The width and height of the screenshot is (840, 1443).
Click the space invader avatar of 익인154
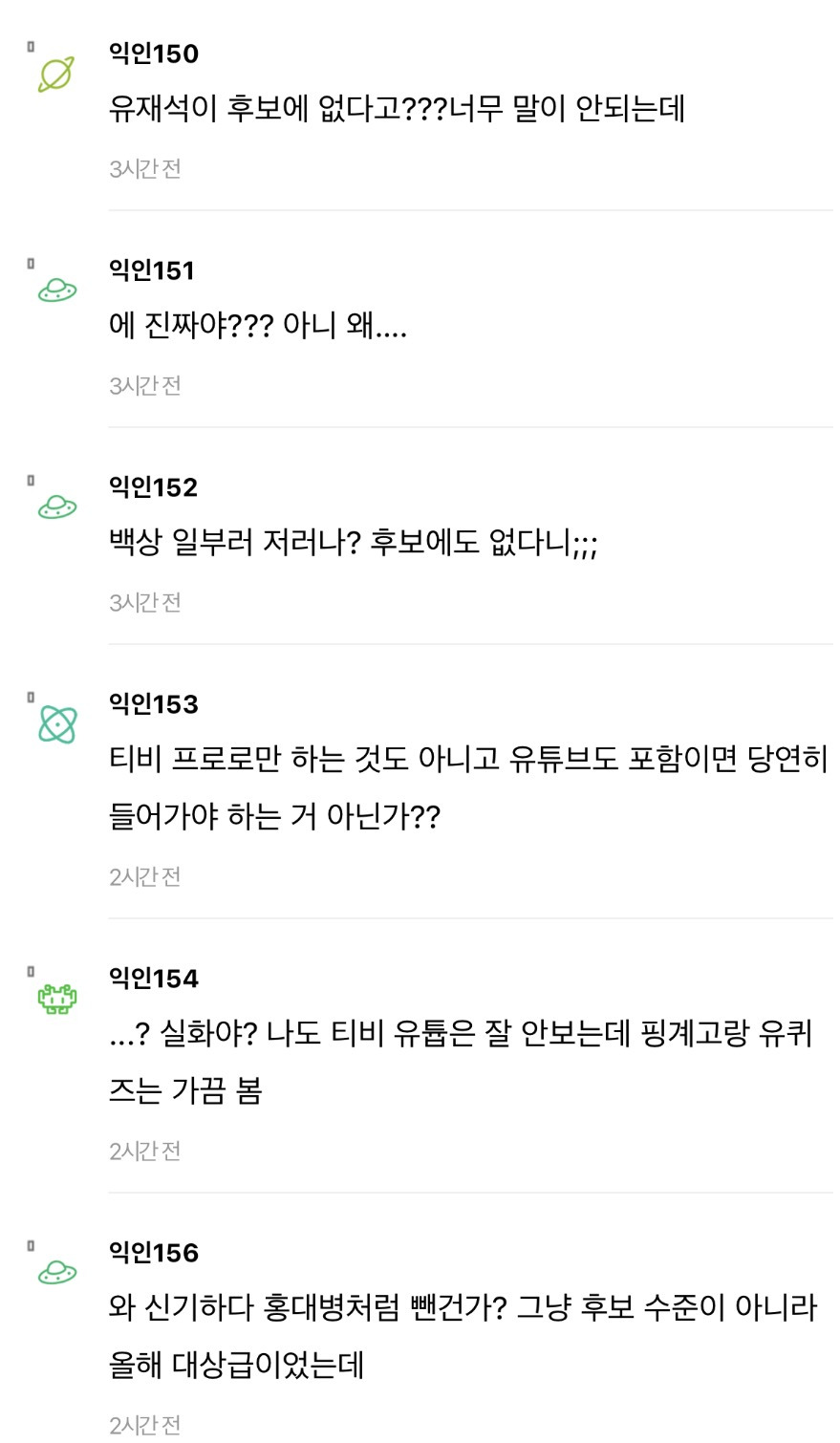pos(56,1000)
